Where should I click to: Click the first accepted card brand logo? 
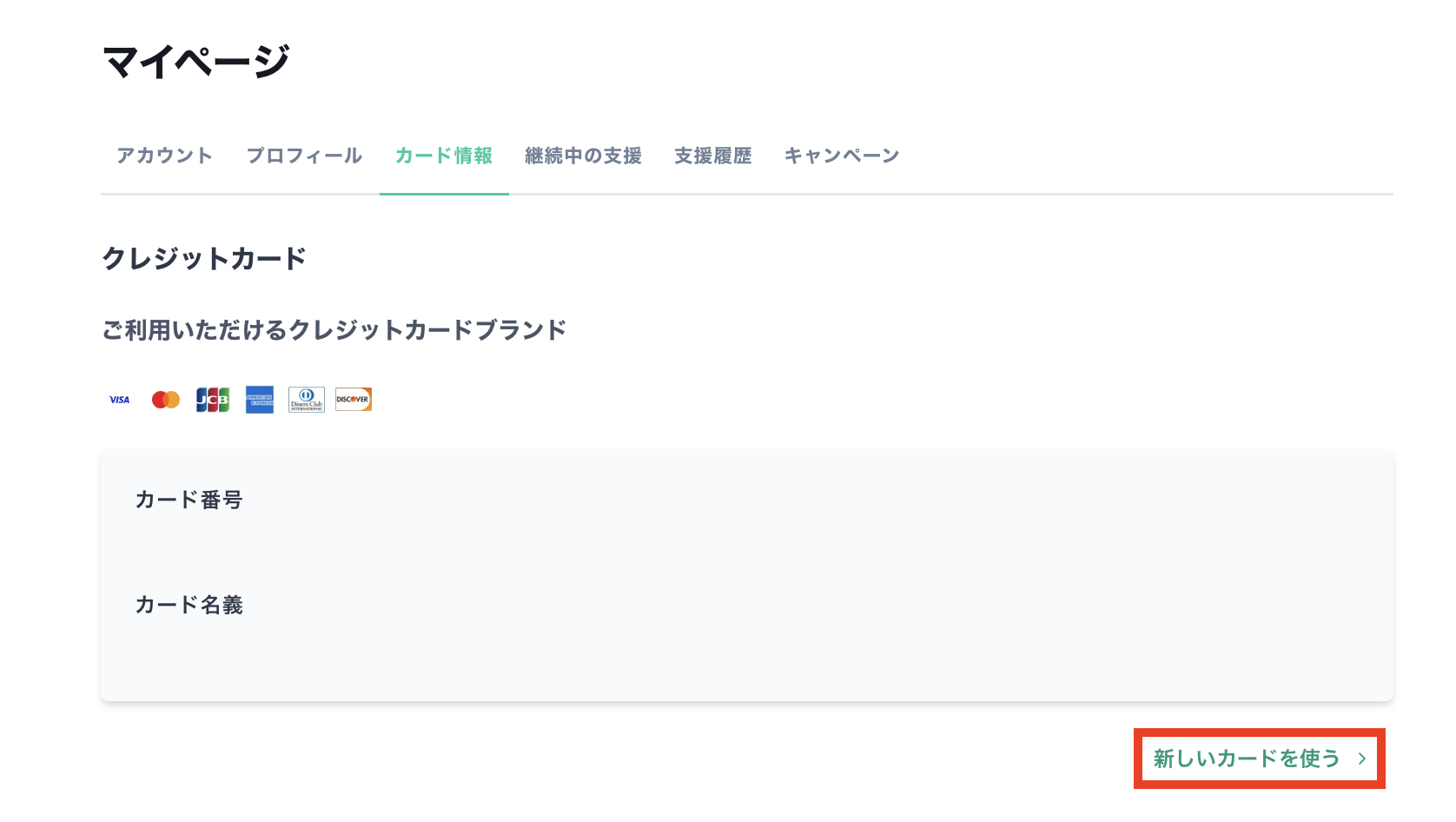(x=119, y=399)
